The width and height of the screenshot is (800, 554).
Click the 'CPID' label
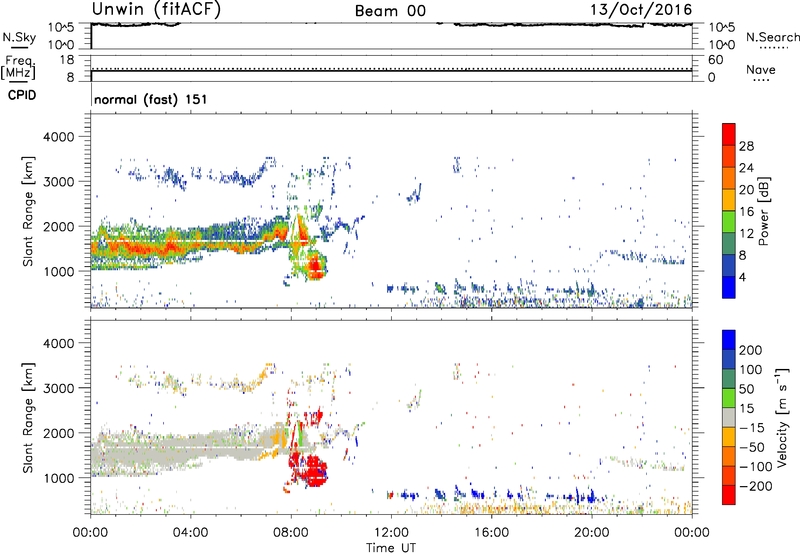click(x=22, y=95)
